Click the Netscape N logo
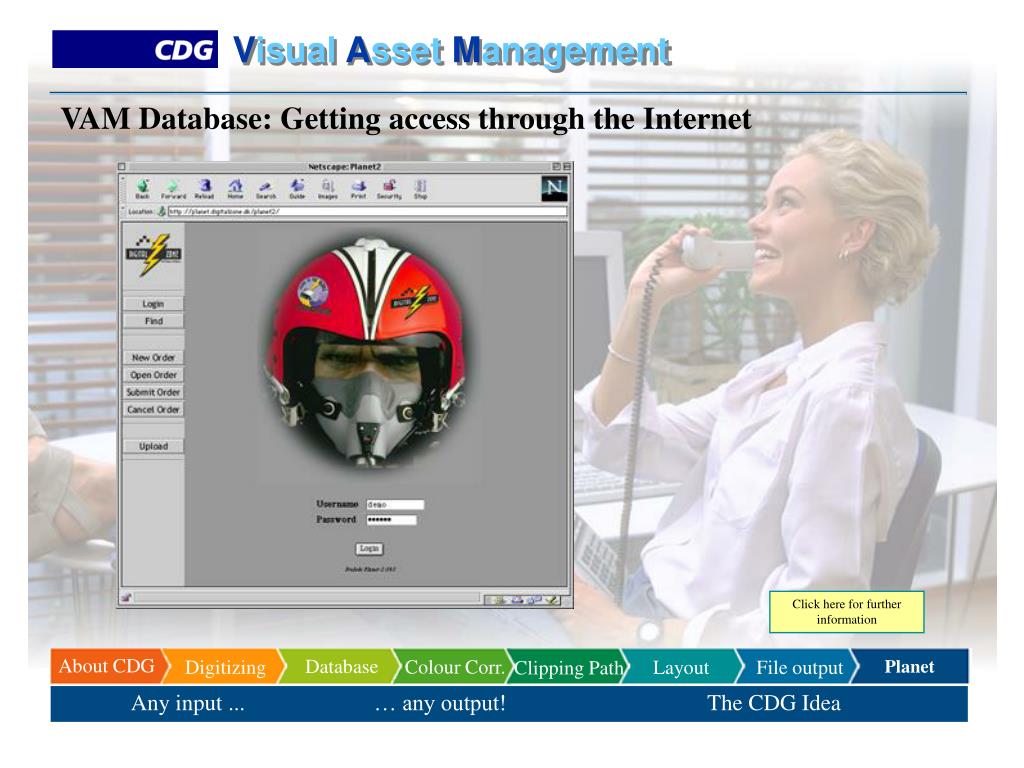This screenshot has width=1024, height=768. (x=554, y=189)
